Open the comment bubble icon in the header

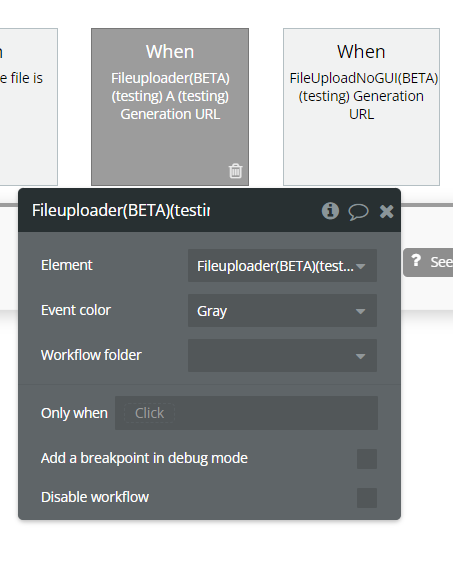[358, 212]
